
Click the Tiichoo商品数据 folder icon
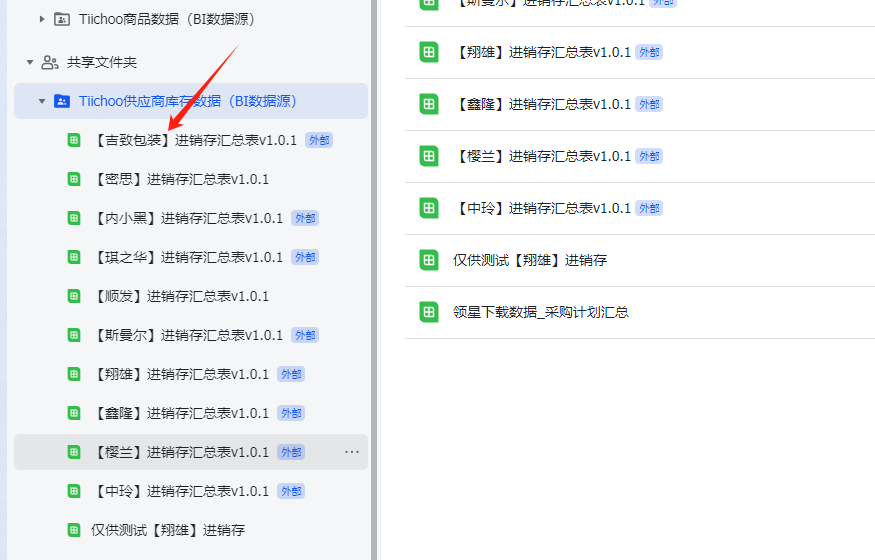61,19
